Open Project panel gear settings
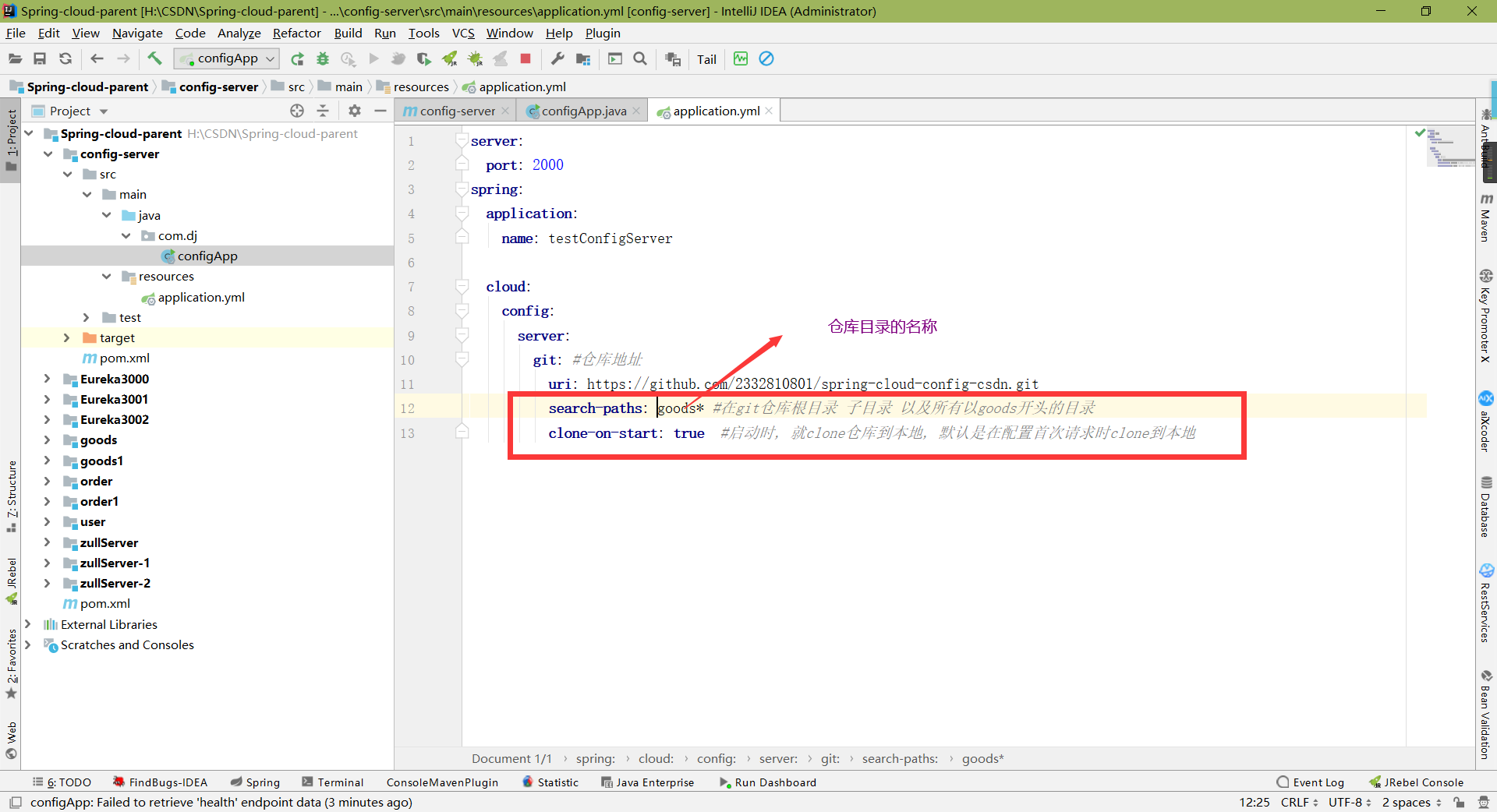The height and width of the screenshot is (812, 1497). (x=355, y=111)
